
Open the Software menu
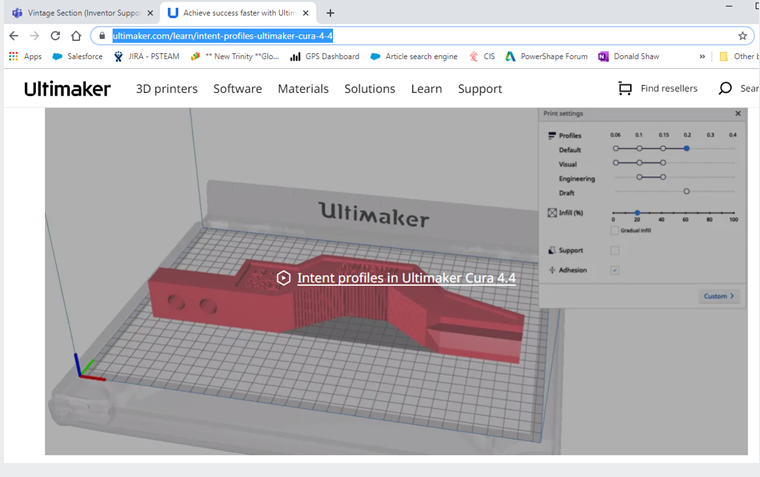click(238, 89)
